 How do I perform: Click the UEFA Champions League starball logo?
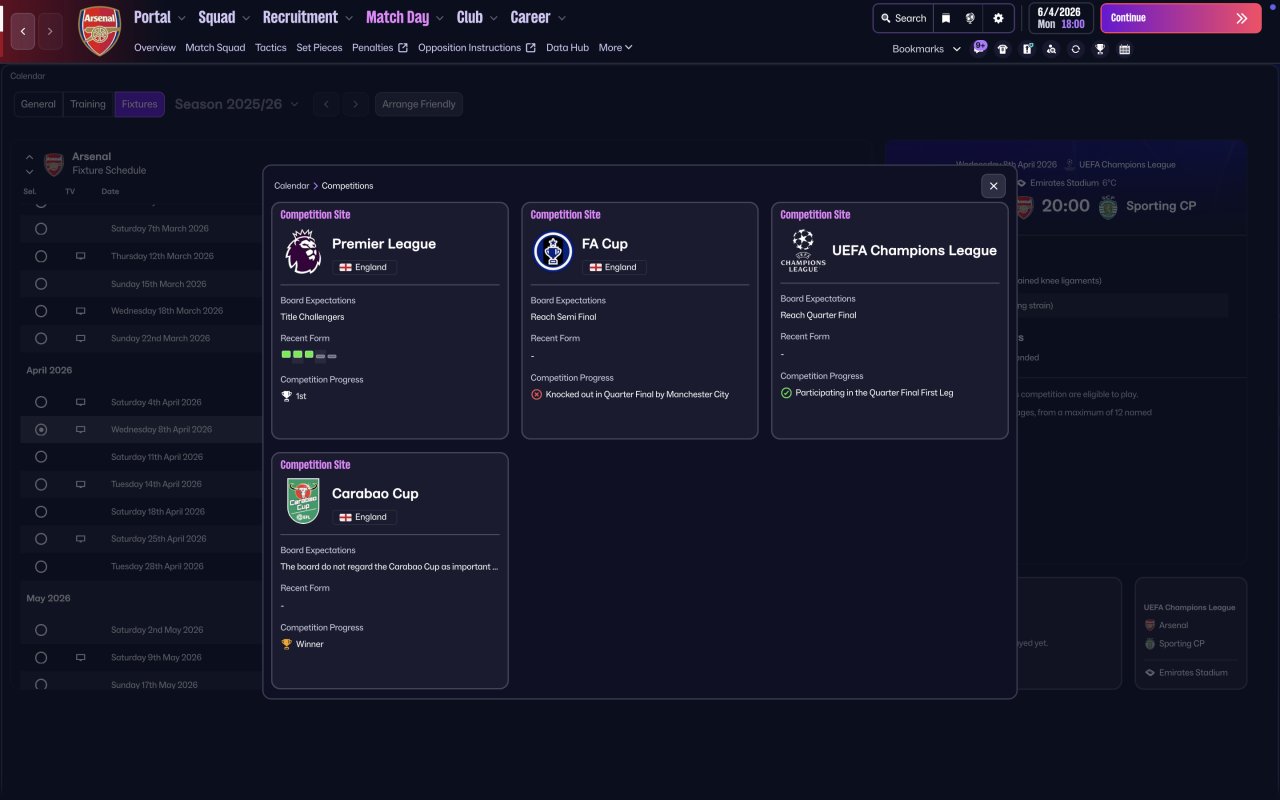[x=803, y=250]
